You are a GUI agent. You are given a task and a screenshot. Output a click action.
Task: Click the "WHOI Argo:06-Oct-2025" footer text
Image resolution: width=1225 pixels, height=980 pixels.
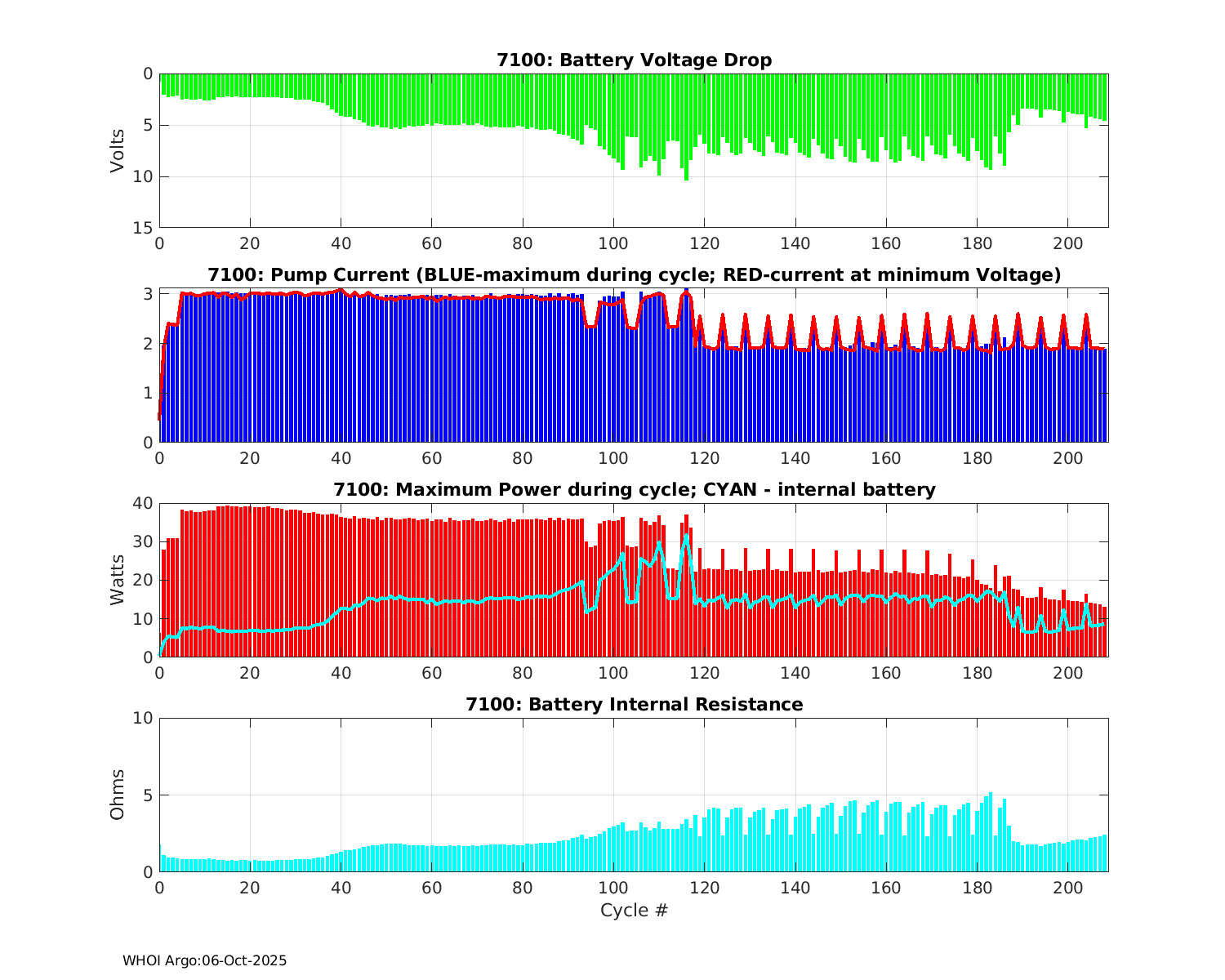click(x=204, y=961)
